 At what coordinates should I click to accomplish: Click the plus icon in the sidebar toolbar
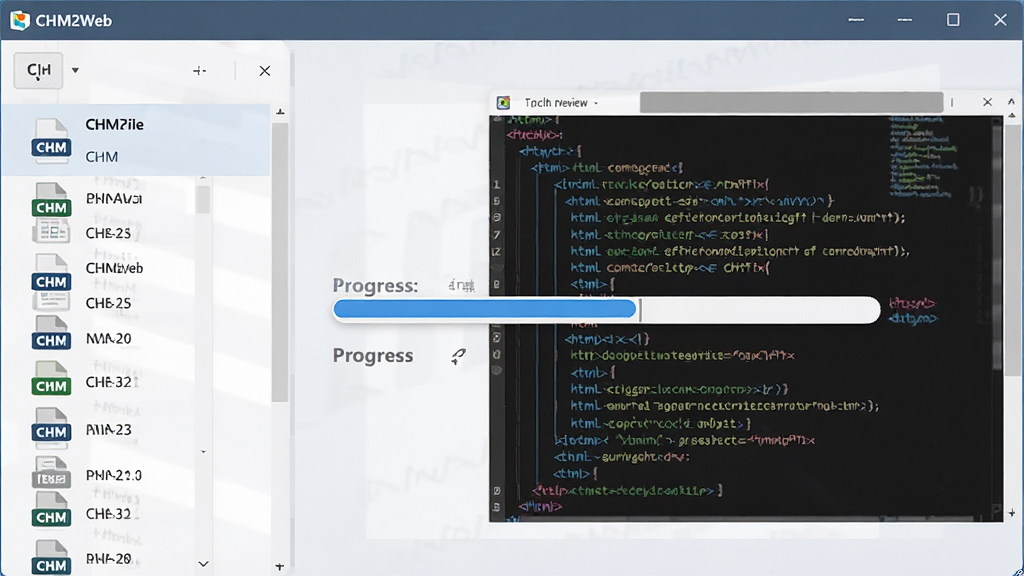(199, 71)
